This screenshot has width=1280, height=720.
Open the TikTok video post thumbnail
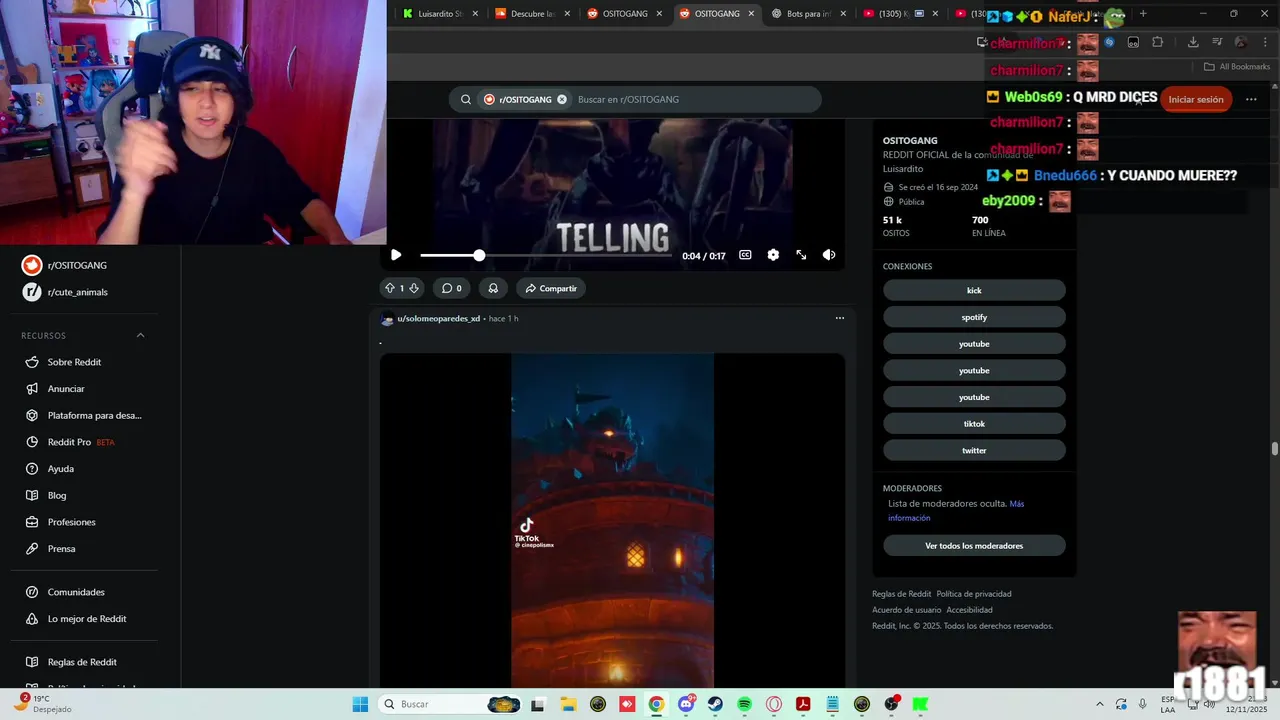click(612, 520)
